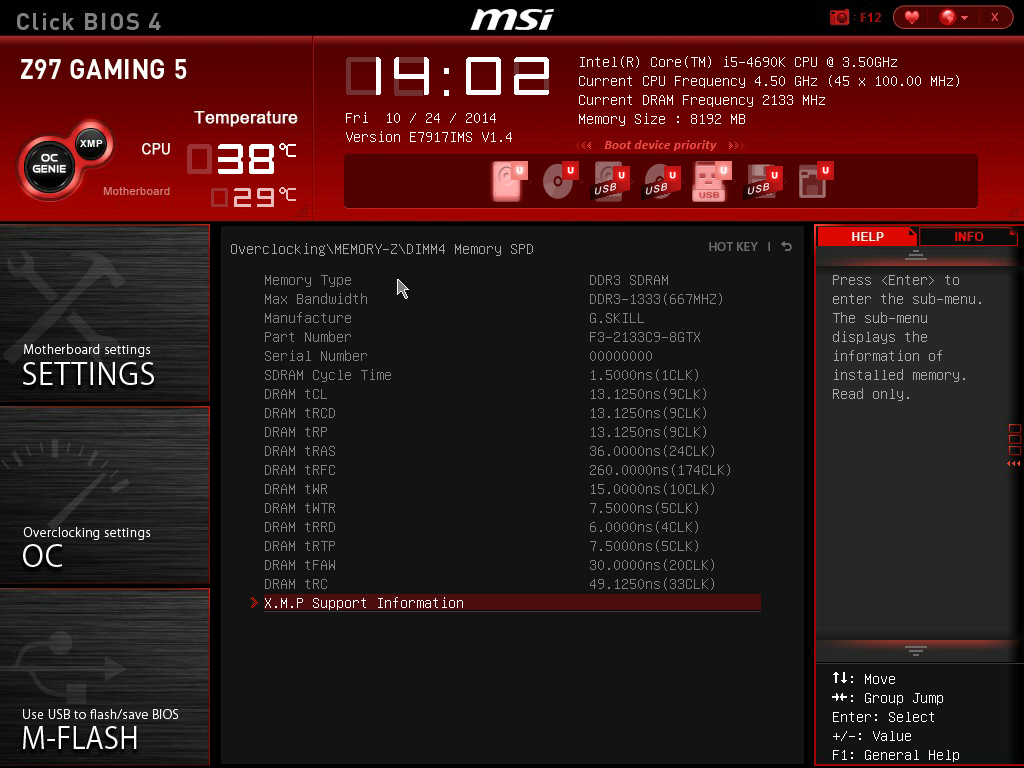Click the SDRAM Cycle Time label
This screenshot has width=1024, height=768.
pos(327,375)
